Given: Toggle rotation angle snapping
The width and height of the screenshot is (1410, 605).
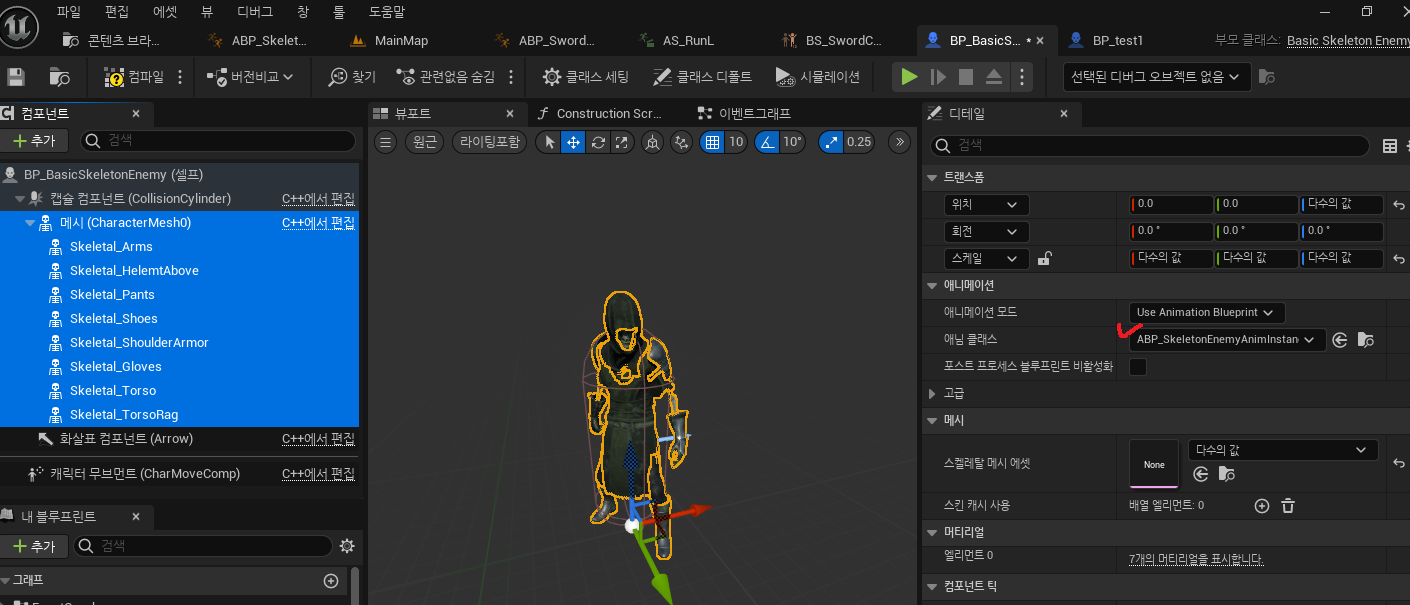Looking at the screenshot, I should click(767, 142).
